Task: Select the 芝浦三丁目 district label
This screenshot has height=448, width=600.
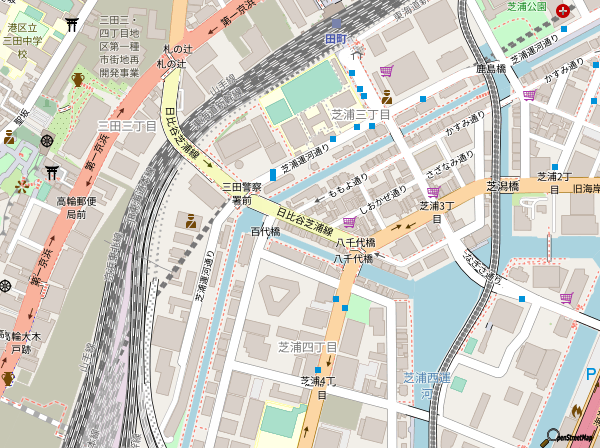Action: pos(359,115)
